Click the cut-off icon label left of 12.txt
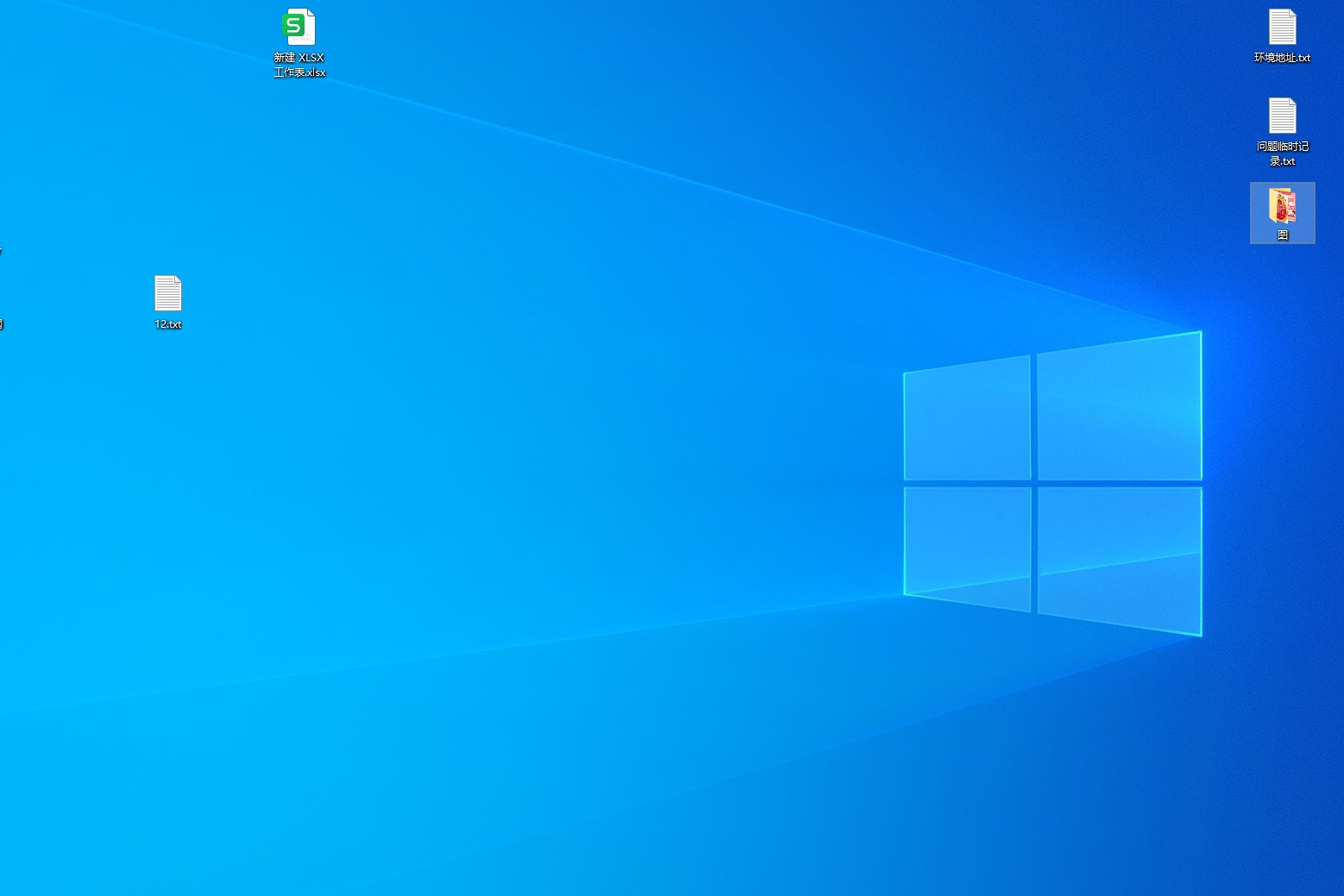This screenshot has width=1344, height=896. (2, 324)
